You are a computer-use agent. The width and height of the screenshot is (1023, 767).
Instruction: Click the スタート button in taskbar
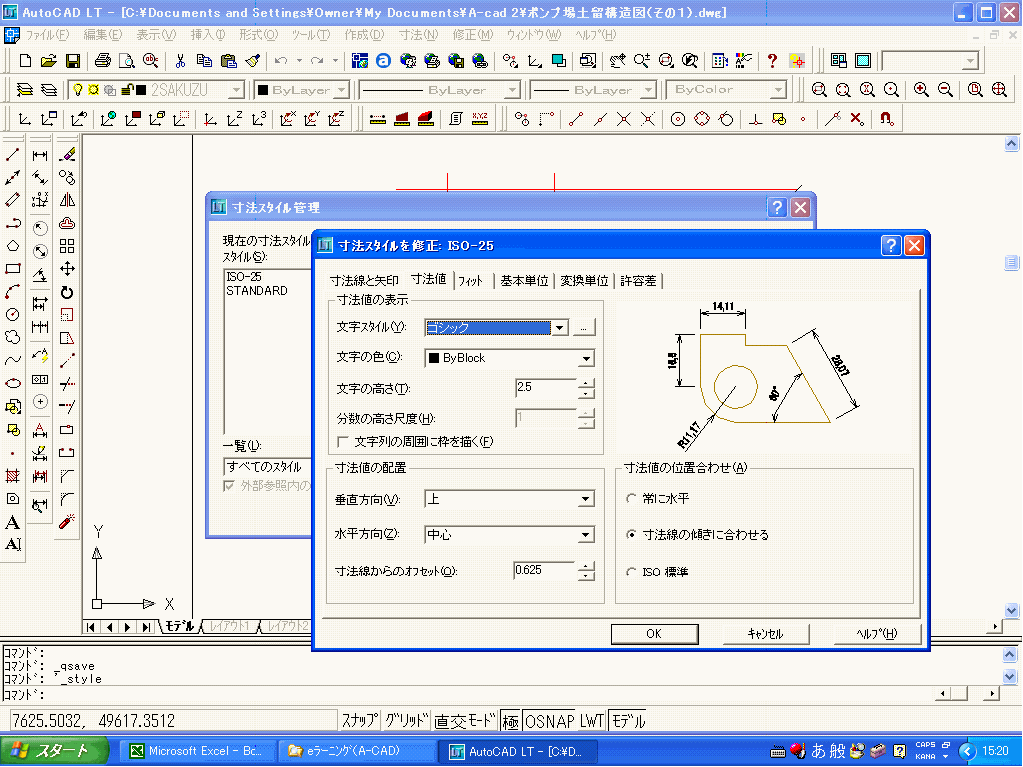pos(53,751)
